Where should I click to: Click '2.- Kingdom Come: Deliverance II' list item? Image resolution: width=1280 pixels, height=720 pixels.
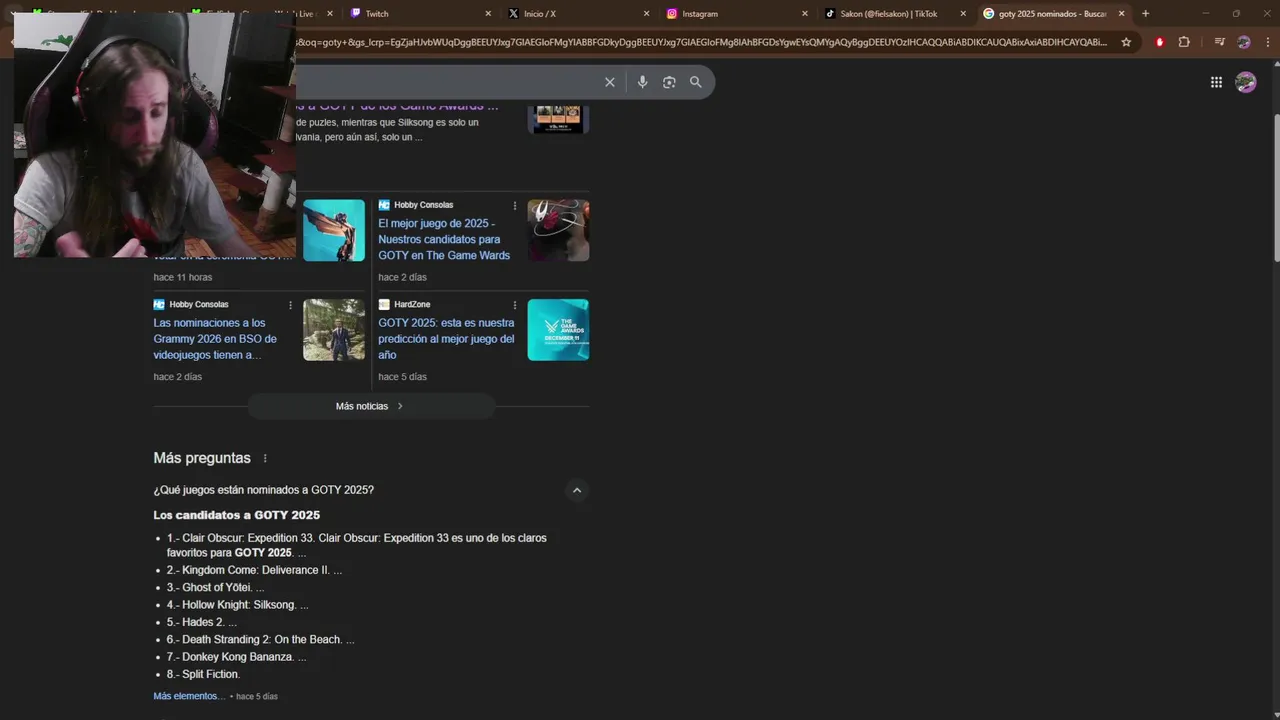pyautogui.click(x=254, y=570)
